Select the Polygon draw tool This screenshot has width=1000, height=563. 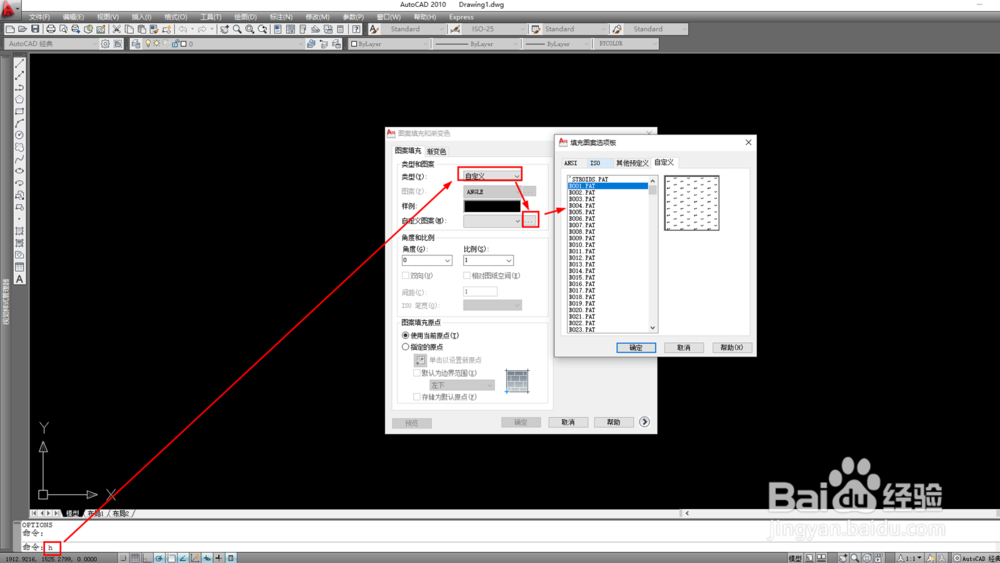(19, 99)
